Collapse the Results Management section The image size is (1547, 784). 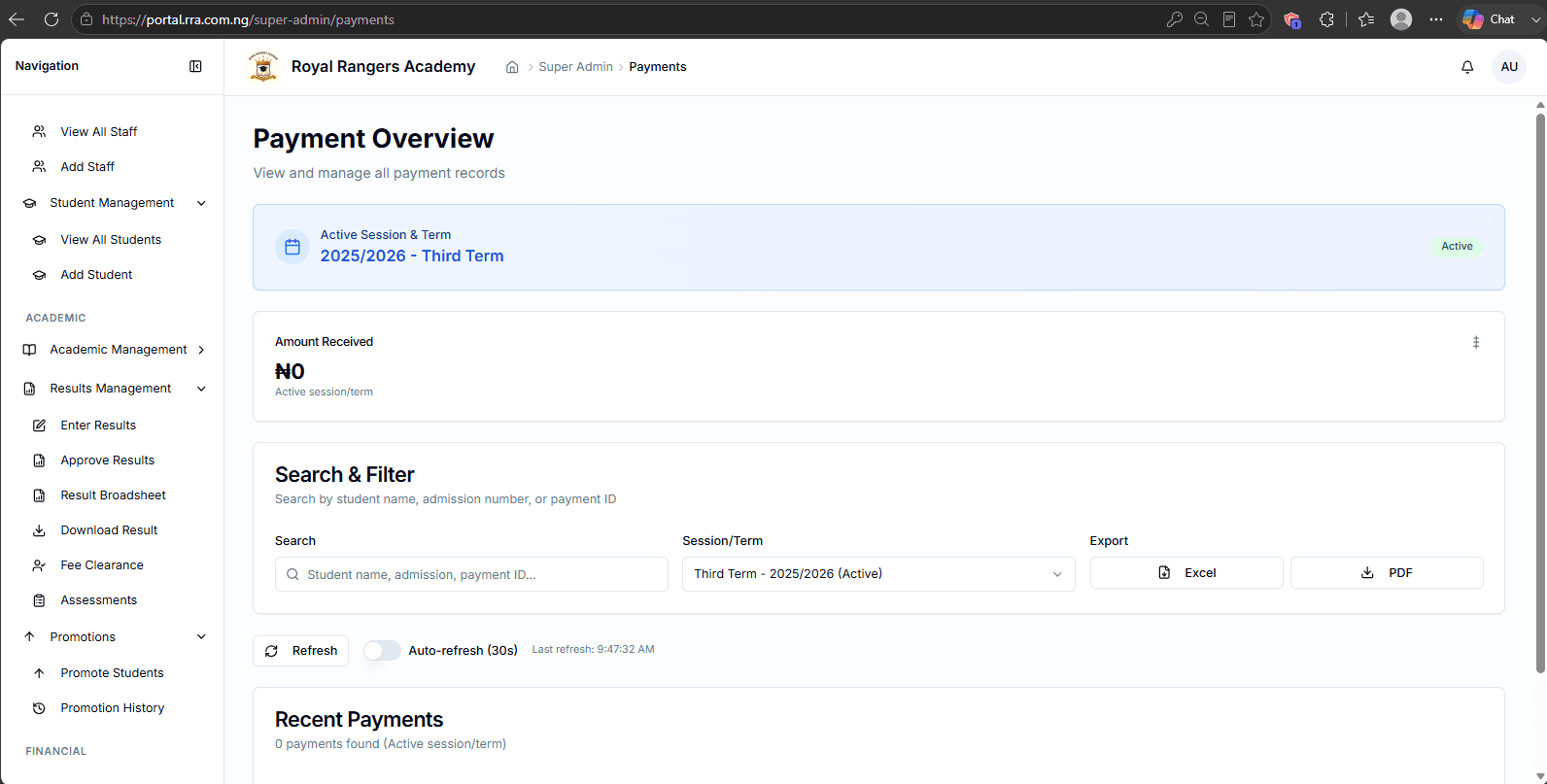pyautogui.click(x=202, y=389)
